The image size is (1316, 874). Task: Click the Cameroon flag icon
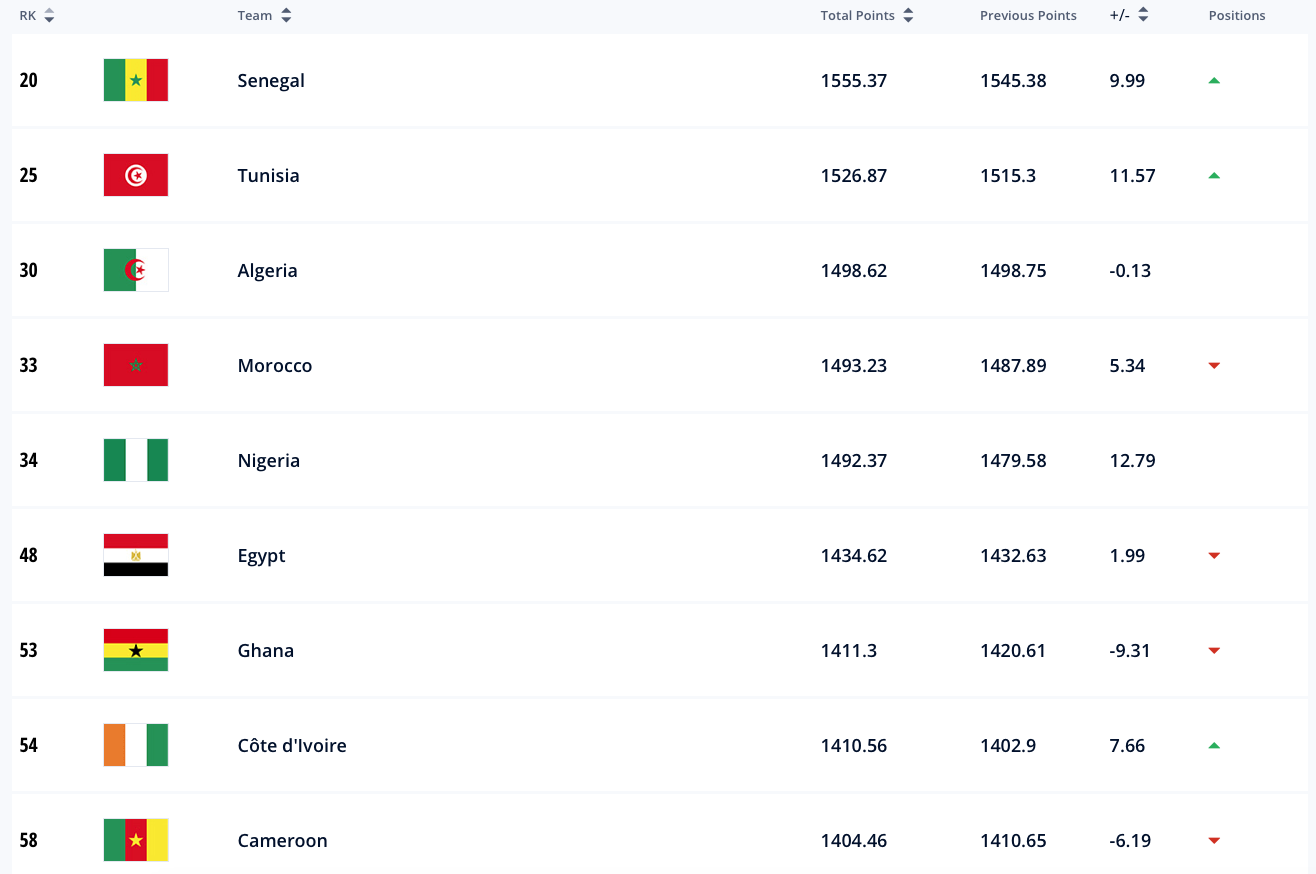coord(136,840)
